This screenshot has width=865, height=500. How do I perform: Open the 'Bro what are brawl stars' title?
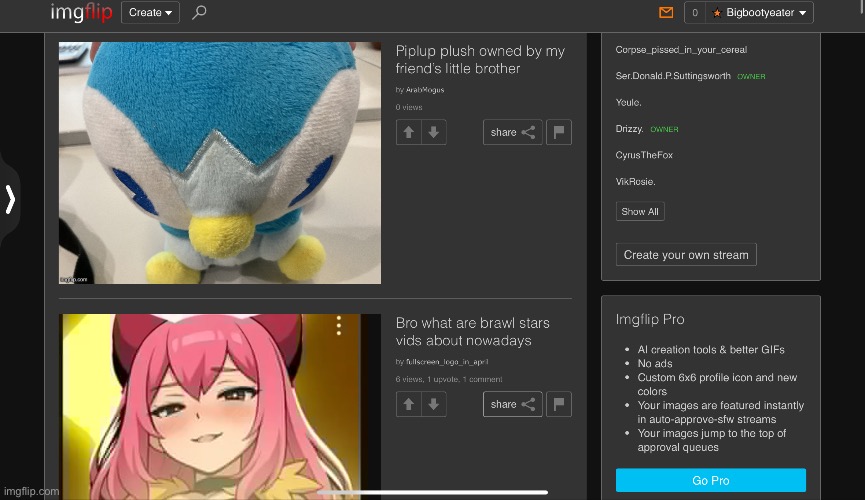pyautogui.click(x=472, y=332)
